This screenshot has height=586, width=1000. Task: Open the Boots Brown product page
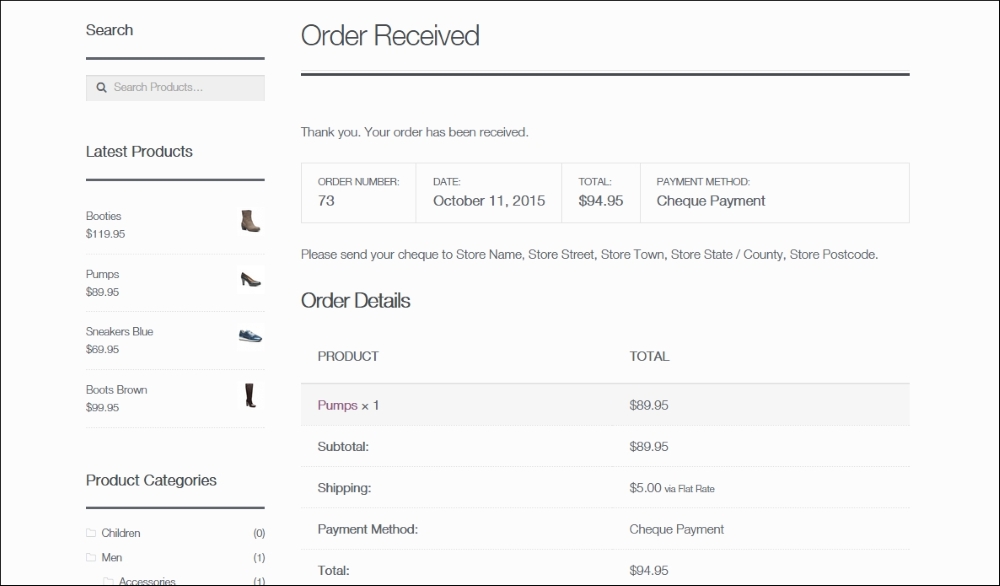[x=115, y=389]
